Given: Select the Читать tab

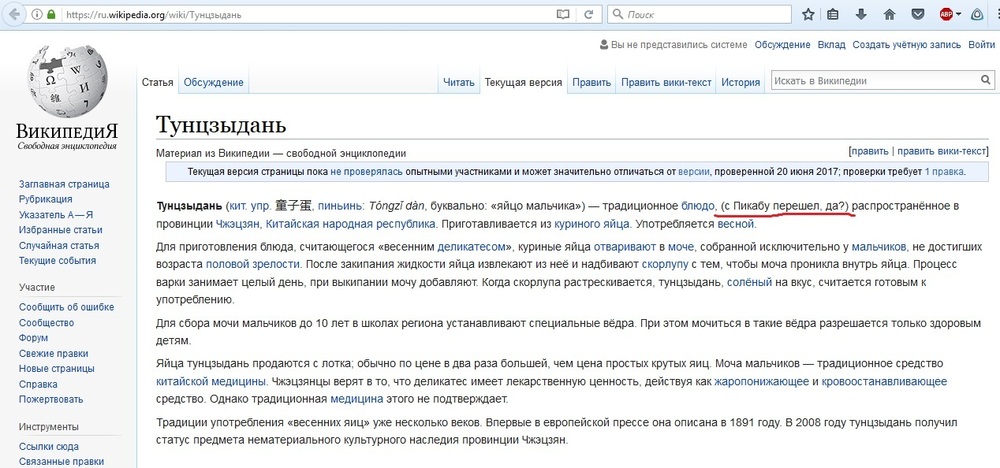Looking at the screenshot, I should coord(459,82).
